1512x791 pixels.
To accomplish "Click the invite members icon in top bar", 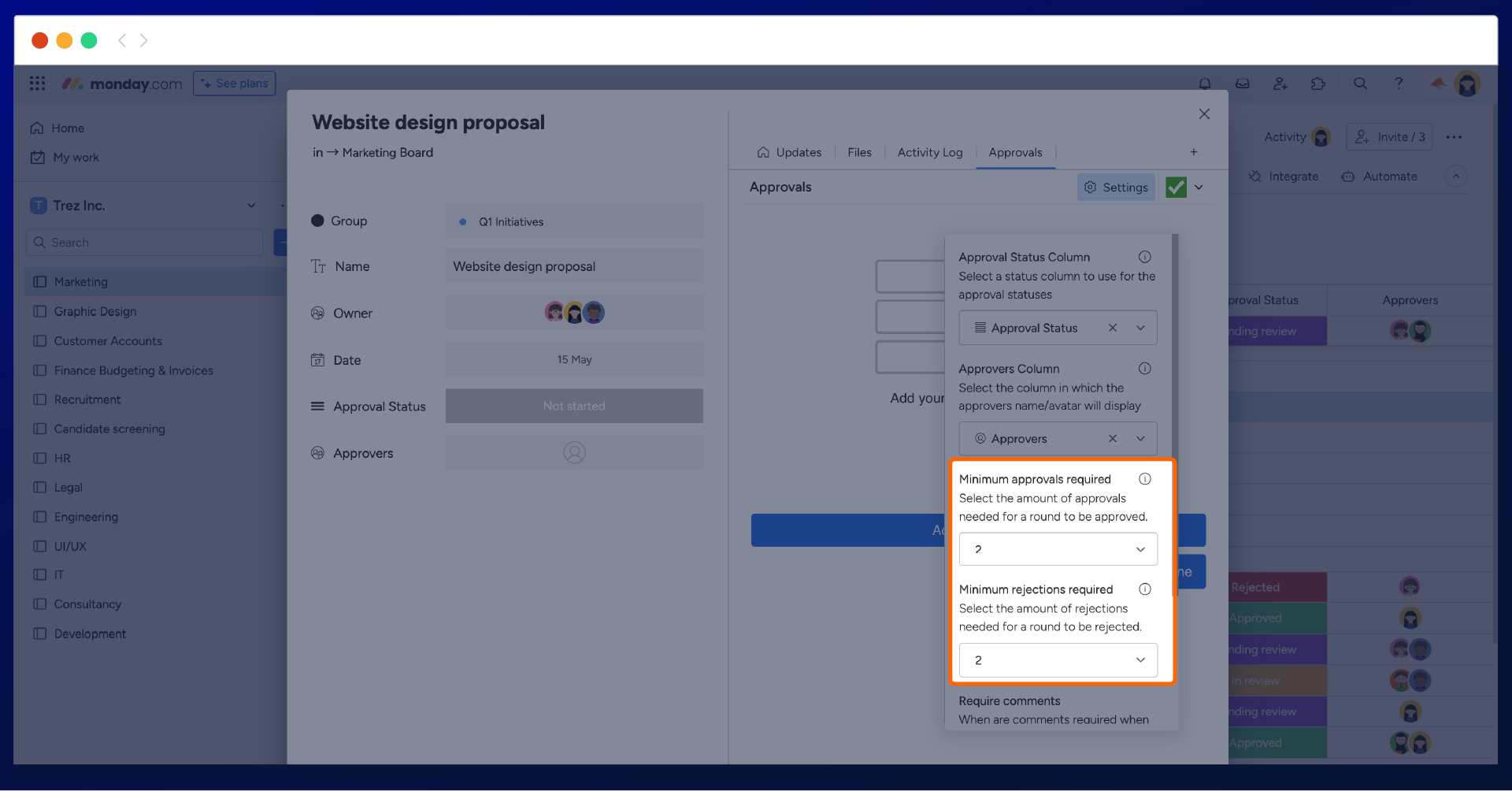I will coord(1280,84).
